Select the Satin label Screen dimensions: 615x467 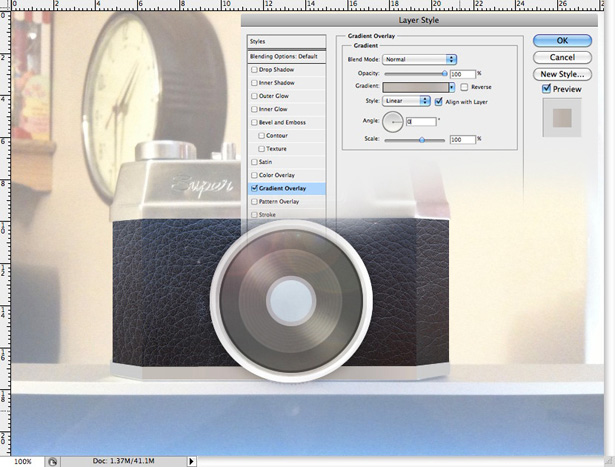click(265, 162)
